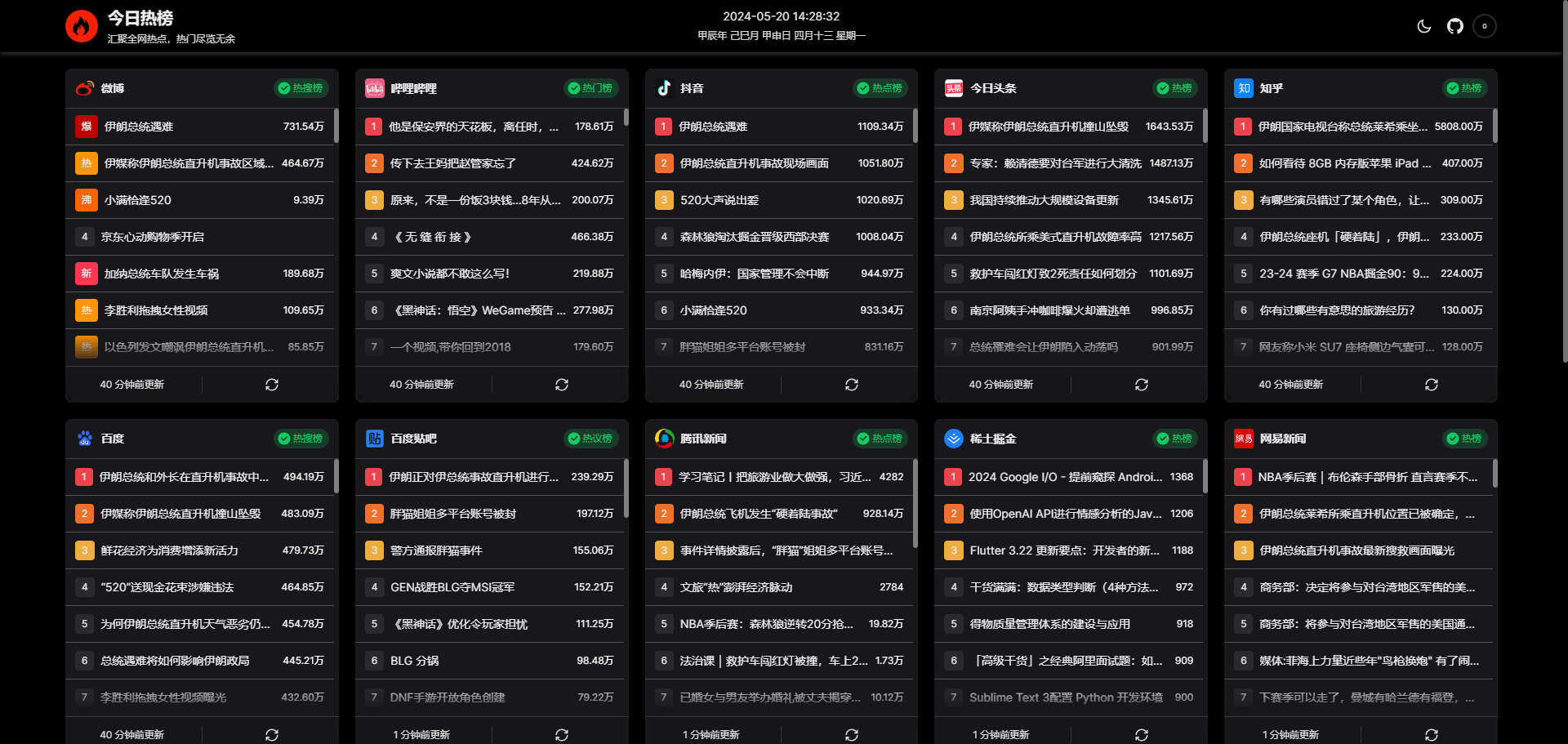Image resolution: width=1568 pixels, height=744 pixels.
Task: Click the page vertical scrollbar
Action: coord(1564,180)
